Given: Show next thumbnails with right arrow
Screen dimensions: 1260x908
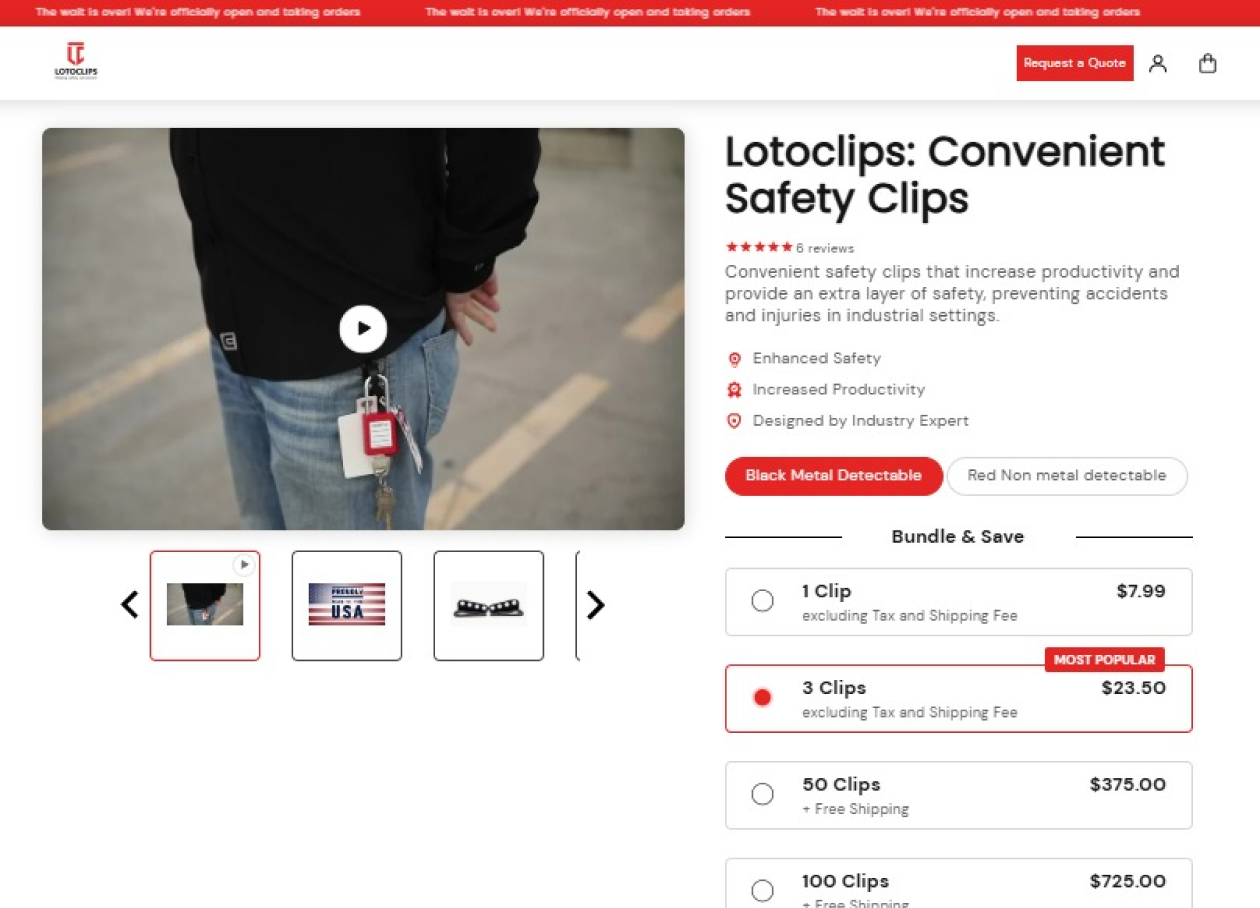Looking at the screenshot, I should click(595, 605).
